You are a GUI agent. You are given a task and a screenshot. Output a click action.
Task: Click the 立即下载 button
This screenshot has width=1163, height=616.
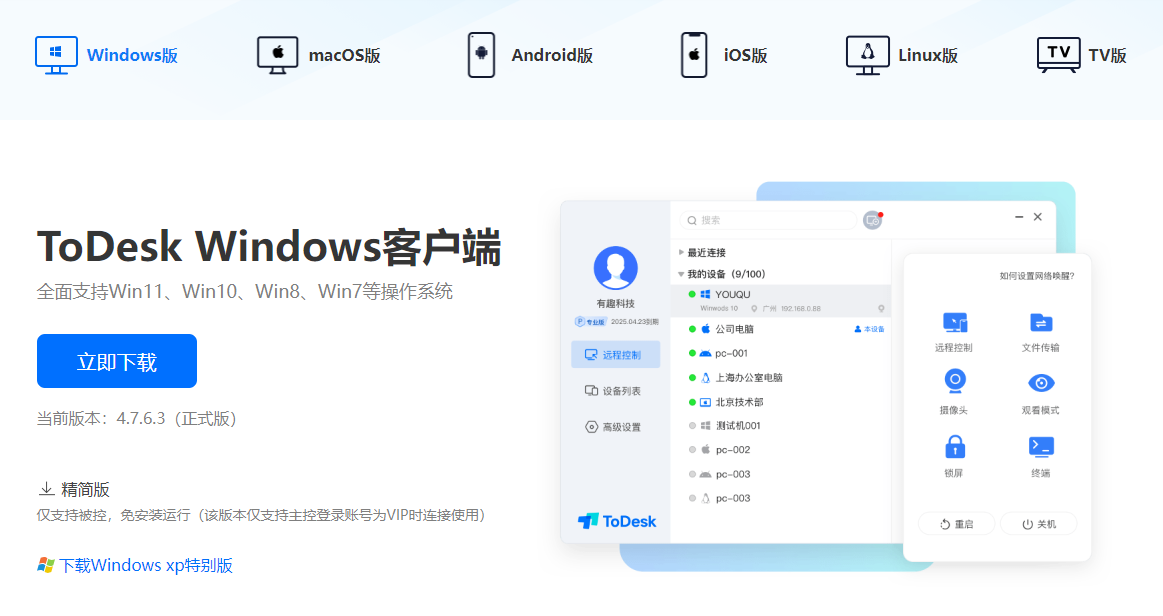[117, 361]
